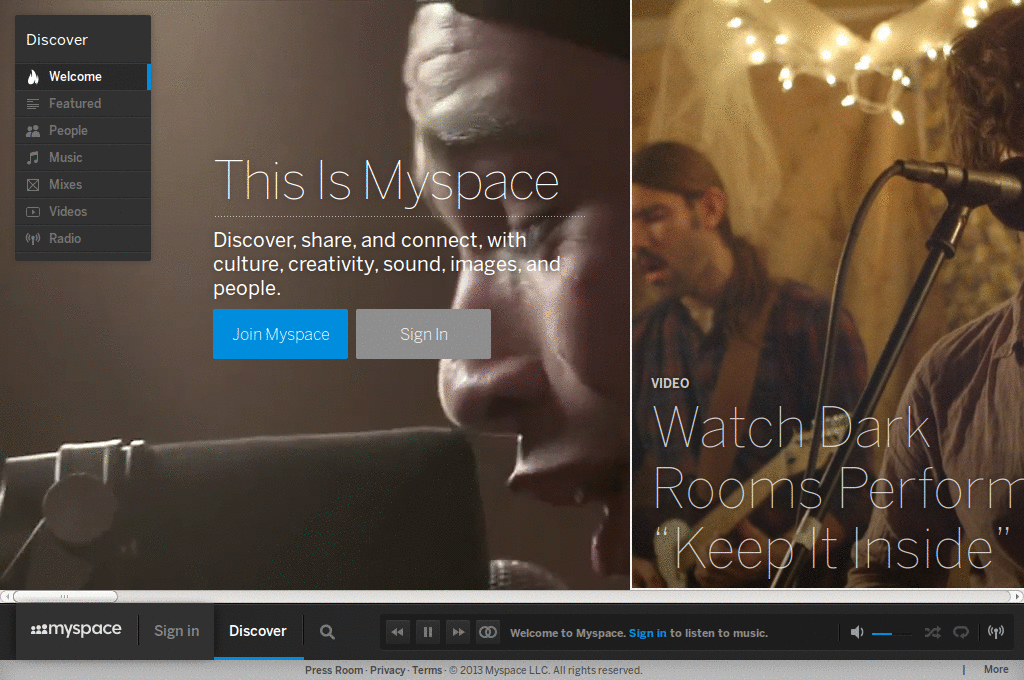Open the Discover tab in bottom bar
The width and height of the screenshot is (1024, 680).
click(258, 631)
